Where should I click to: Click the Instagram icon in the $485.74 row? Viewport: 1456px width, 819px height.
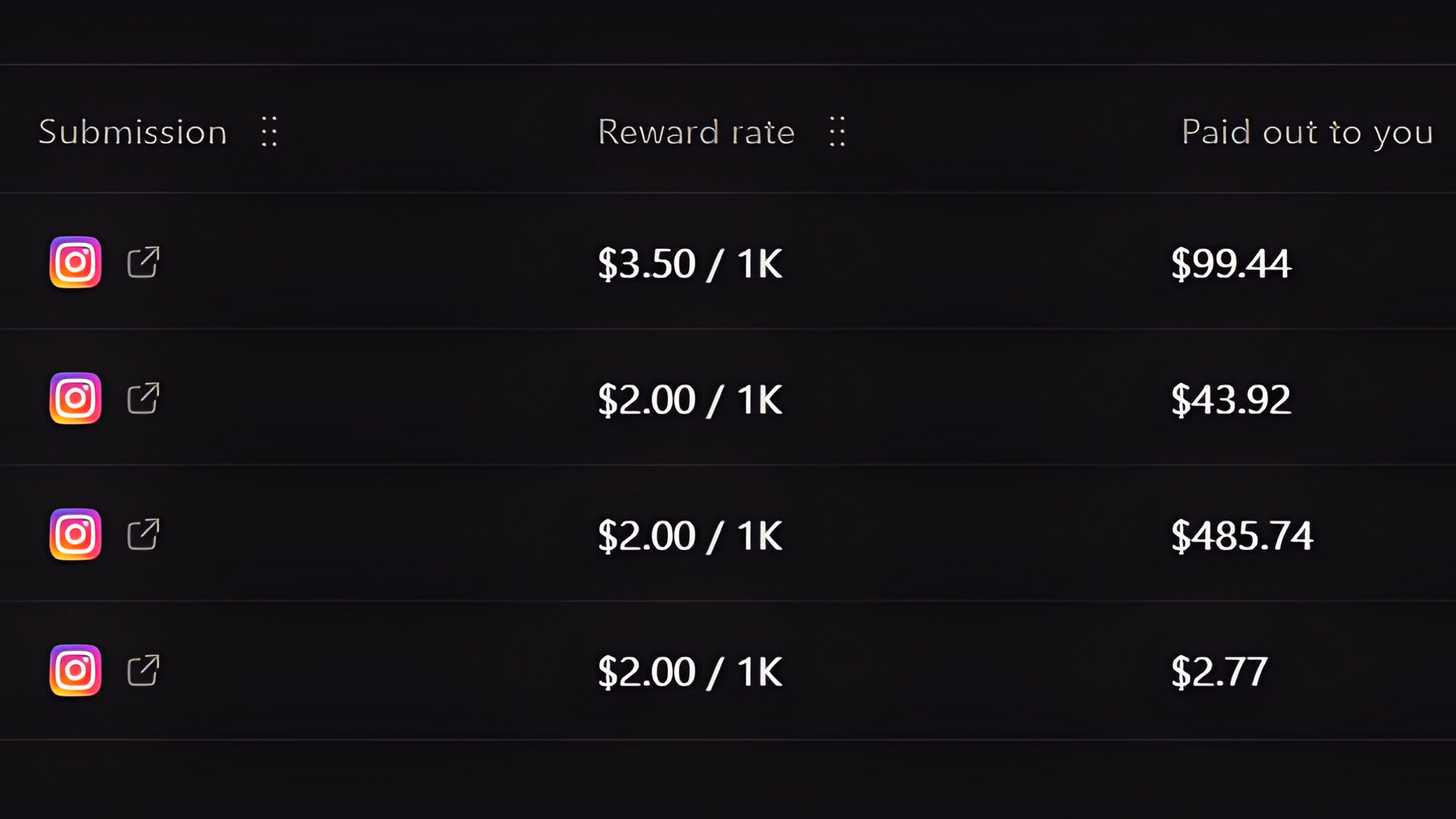pos(75,534)
